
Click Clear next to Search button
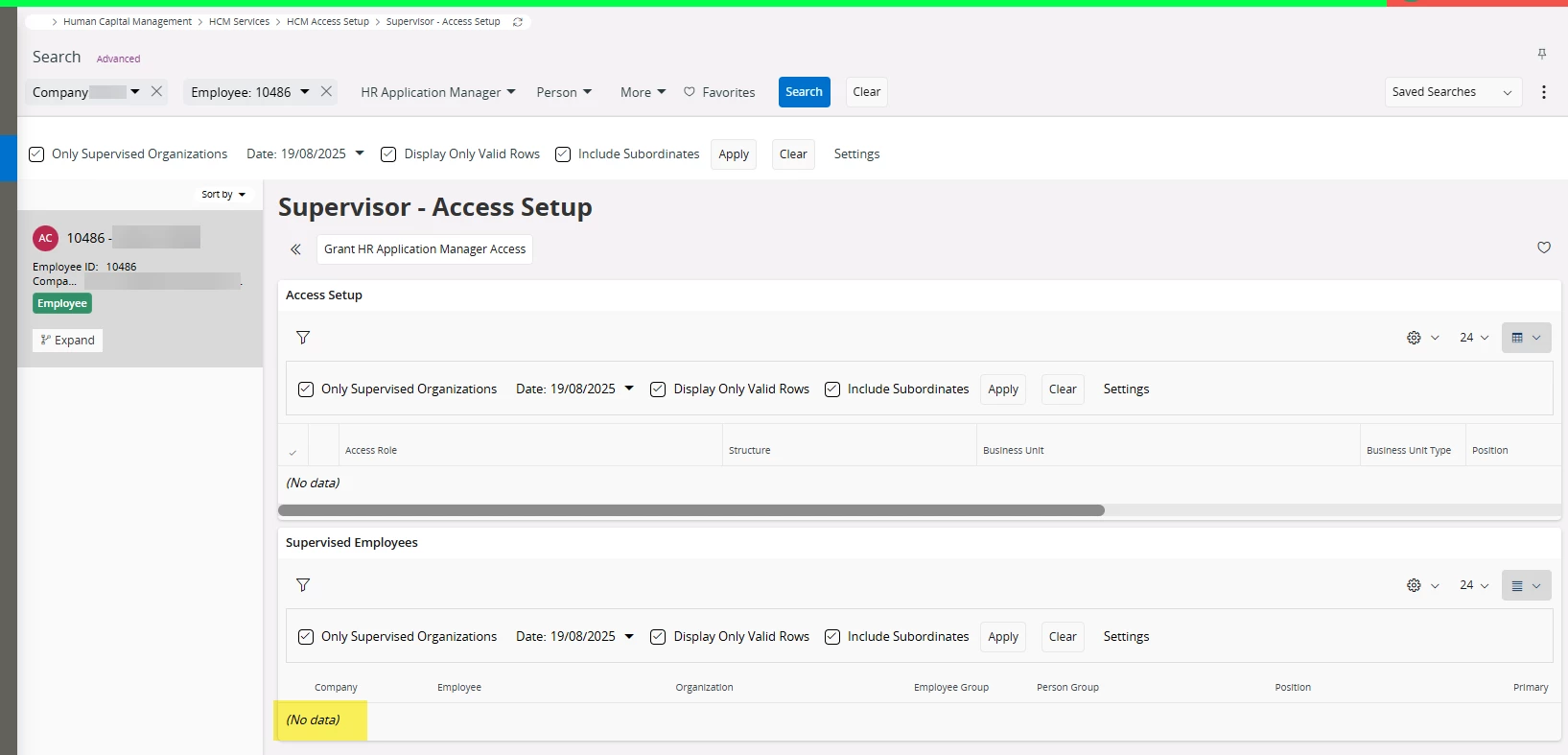point(867,92)
